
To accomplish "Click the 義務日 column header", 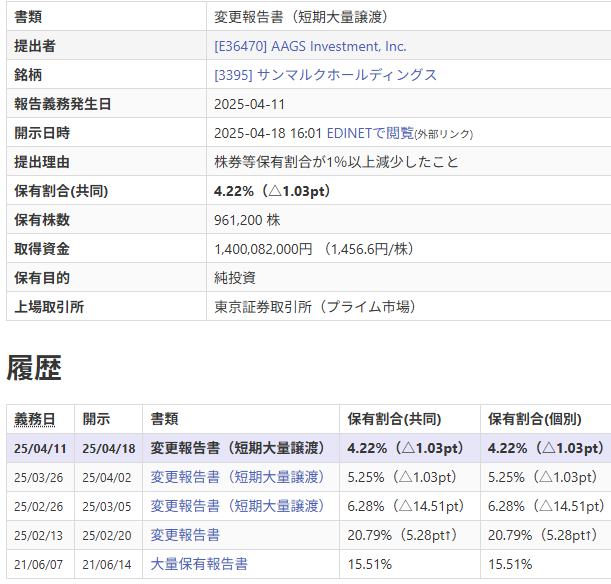I will coord(35,419).
